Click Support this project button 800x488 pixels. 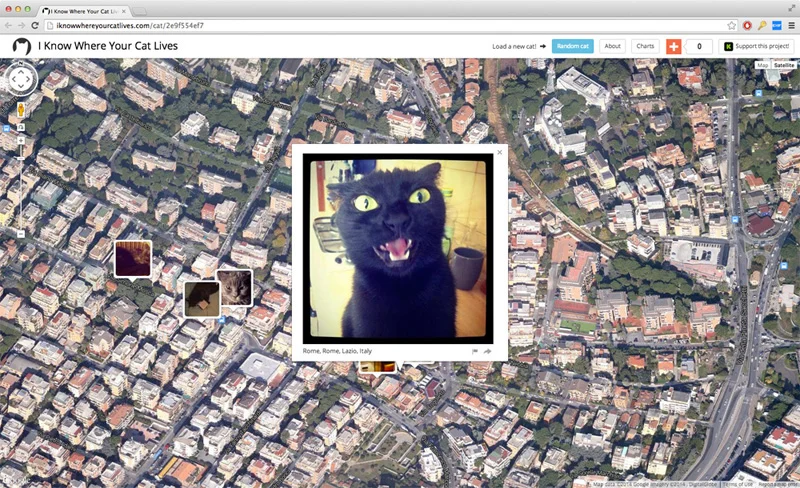[x=756, y=46]
